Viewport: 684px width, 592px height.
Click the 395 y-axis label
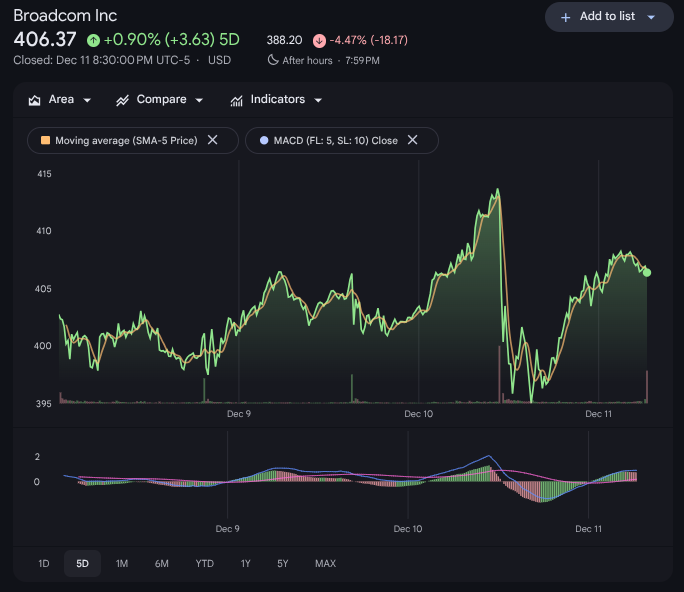(x=43, y=404)
